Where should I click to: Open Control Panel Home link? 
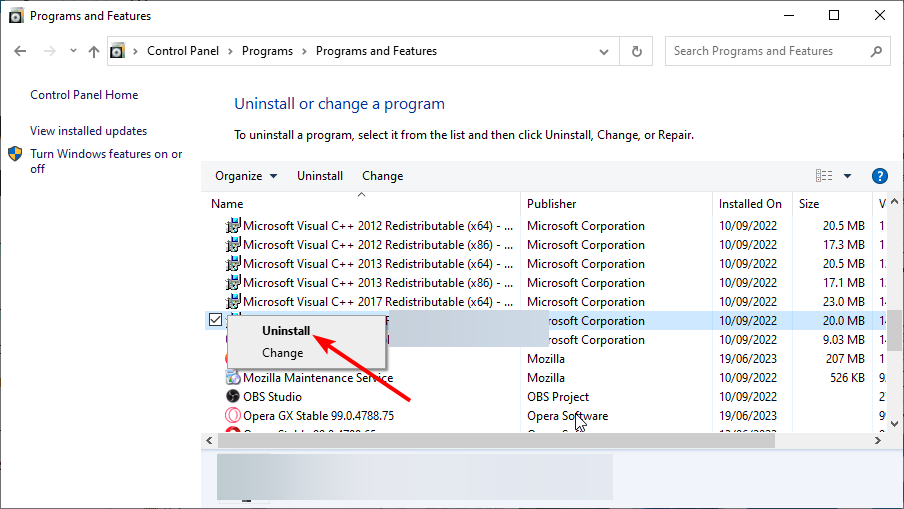[x=84, y=95]
